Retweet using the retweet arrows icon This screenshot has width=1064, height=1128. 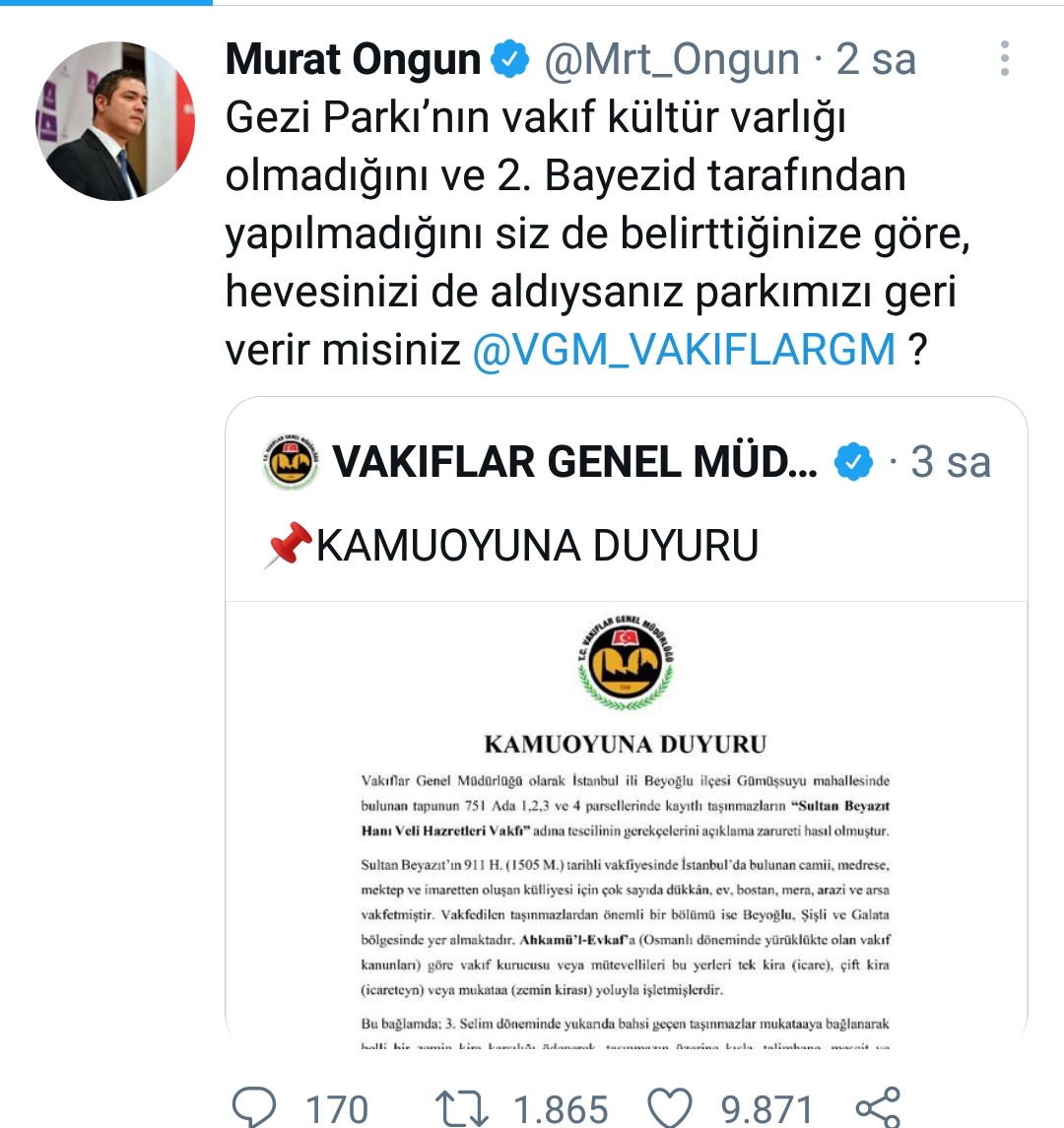(x=462, y=1108)
